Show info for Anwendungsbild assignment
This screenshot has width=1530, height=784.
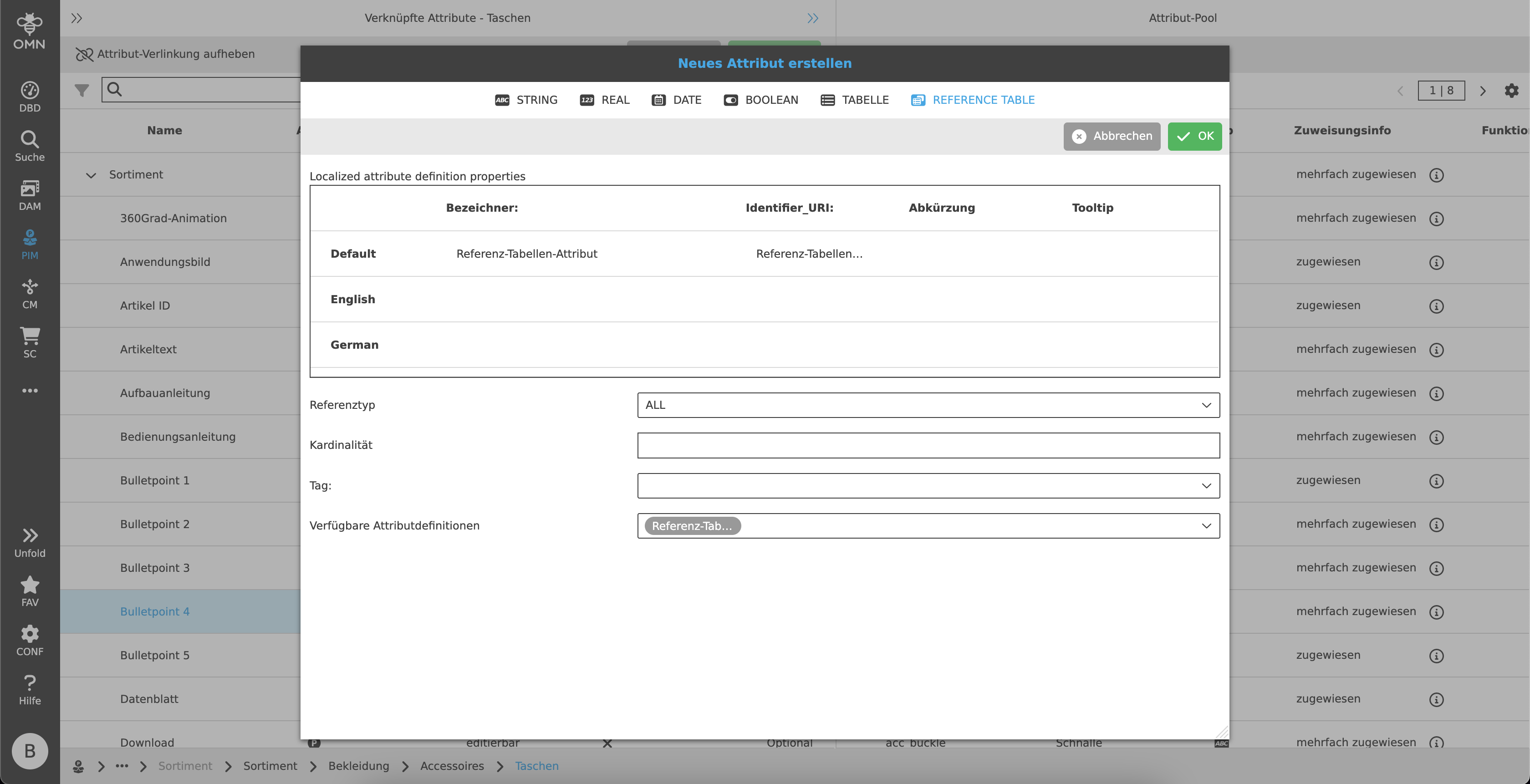pos(1436,263)
